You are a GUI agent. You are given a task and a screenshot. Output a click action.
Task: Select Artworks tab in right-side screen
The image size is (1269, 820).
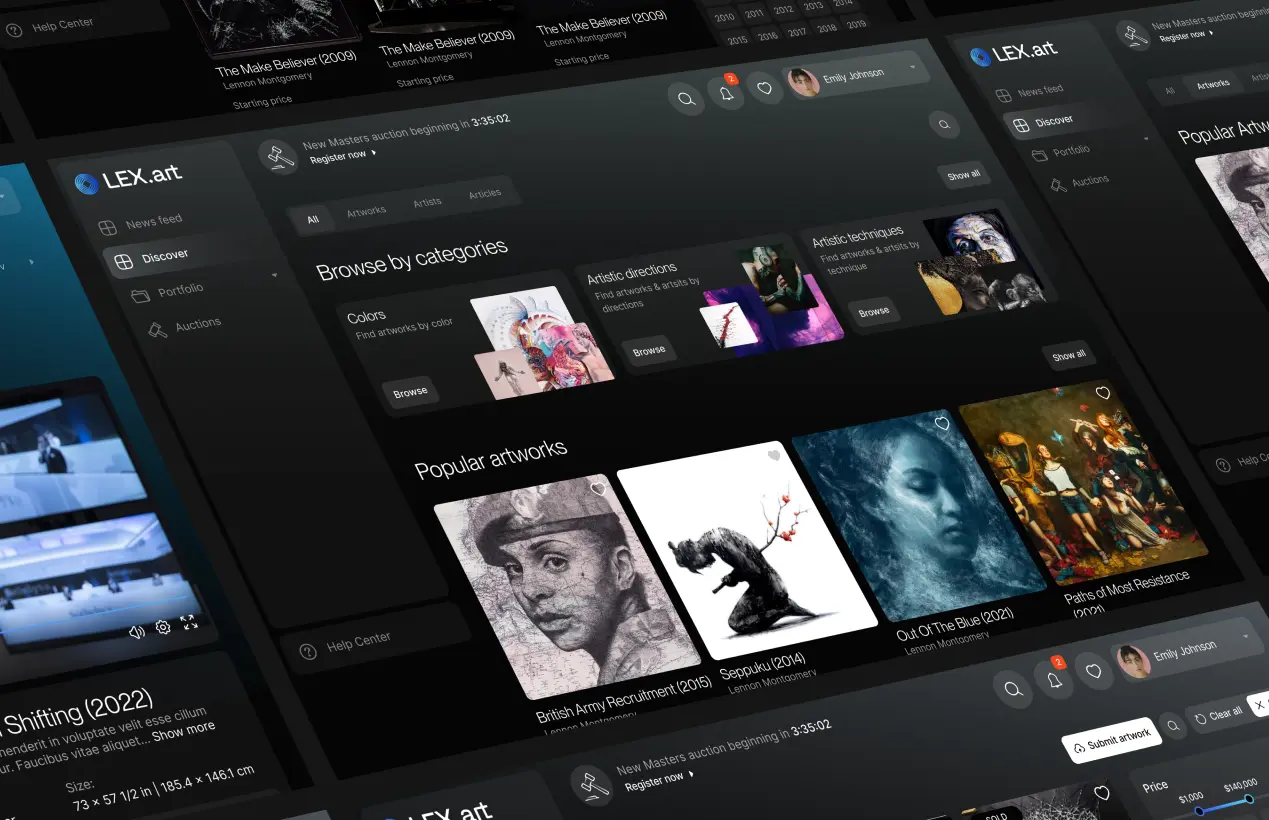pos(1213,85)
